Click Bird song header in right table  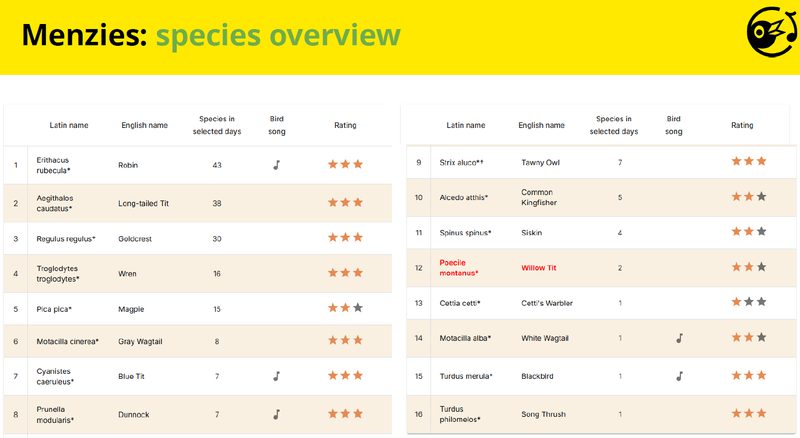(x=673, y=125)
